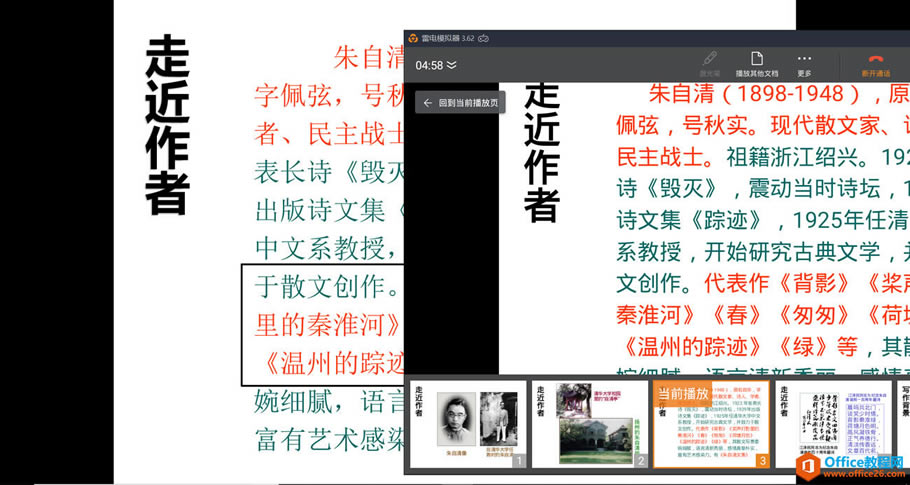Screen dimensions: 910x485
Task: Click 表长诗《毁灭 text in background slide
Action: tap(328, 172)
